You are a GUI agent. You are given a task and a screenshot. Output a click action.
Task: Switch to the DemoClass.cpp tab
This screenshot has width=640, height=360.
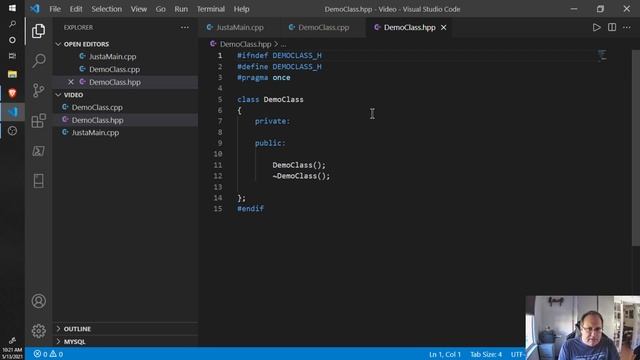pos(323,27)
